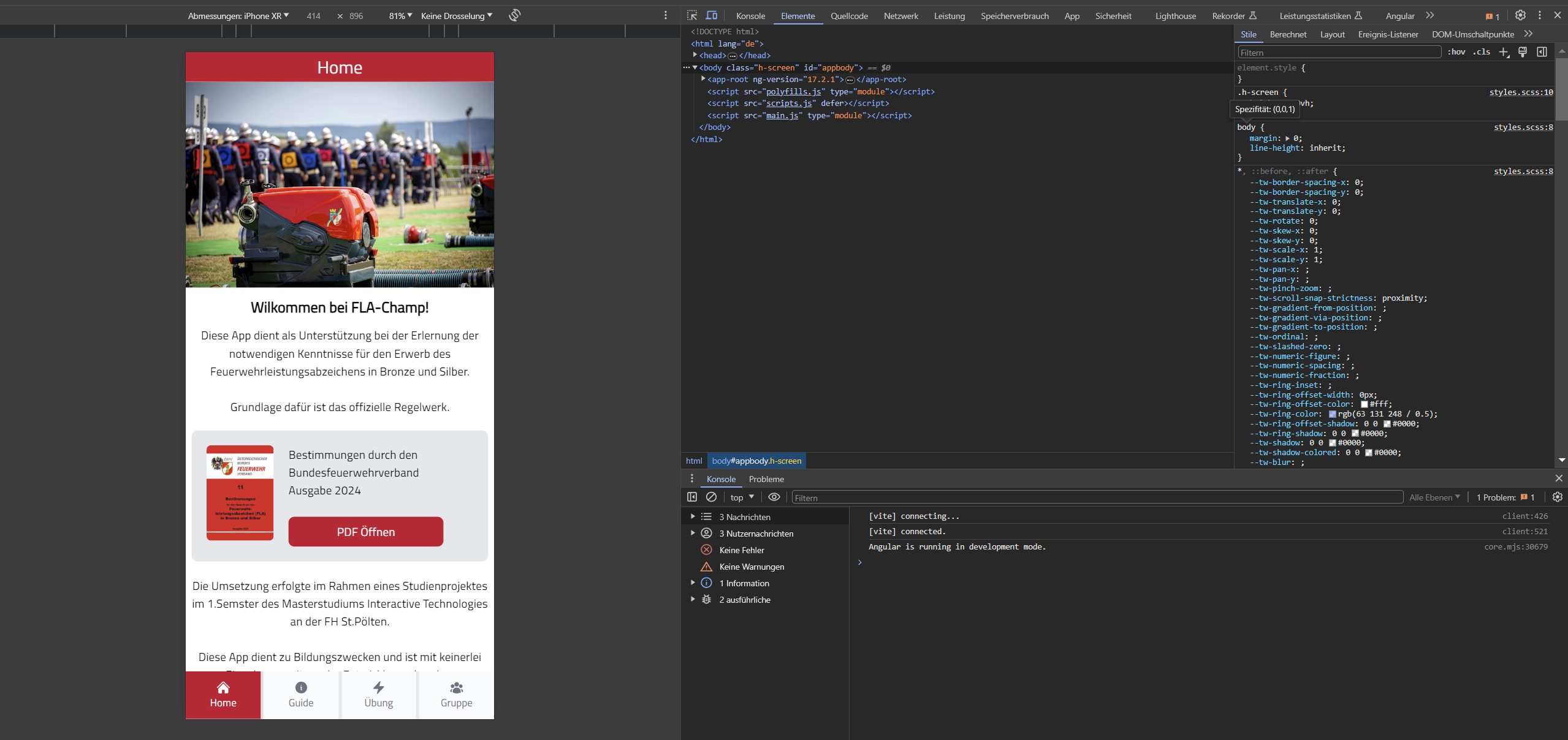Show more DevTools panels chevron

(x=1430, y=15)
